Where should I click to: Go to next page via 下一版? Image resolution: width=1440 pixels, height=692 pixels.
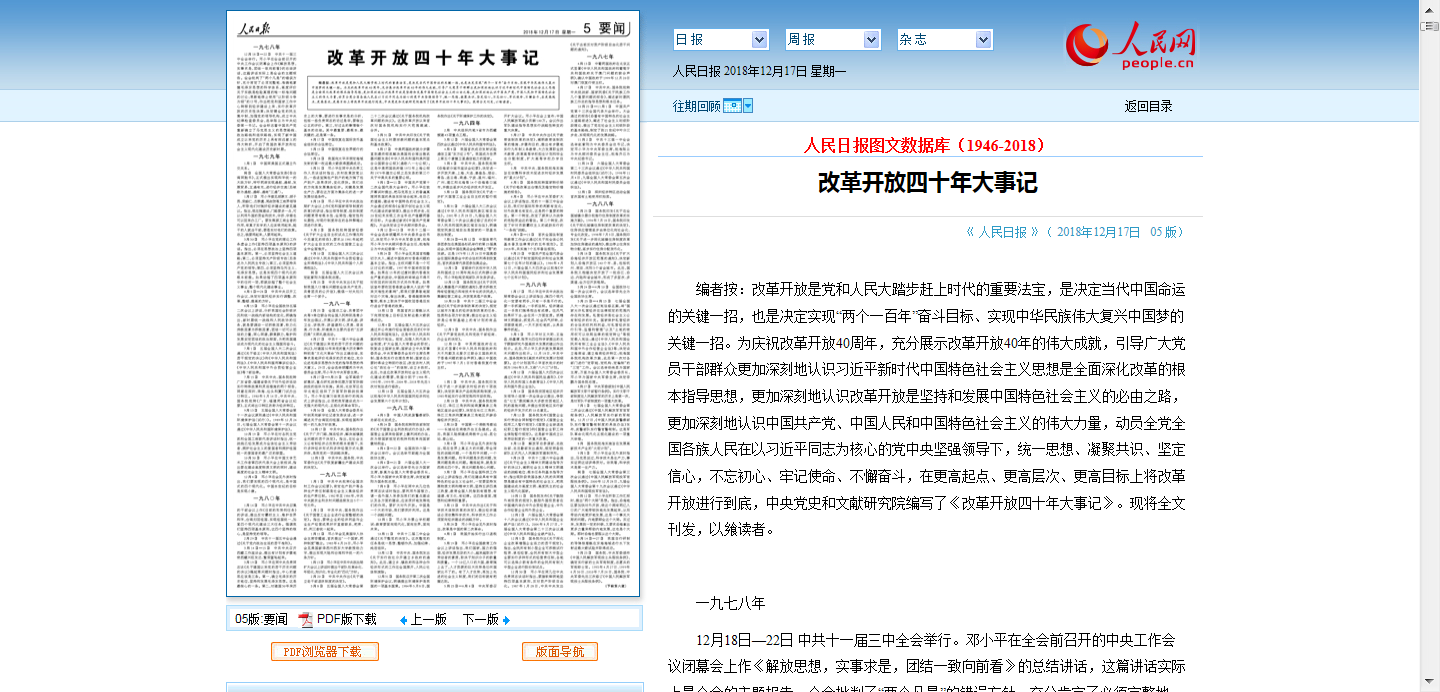click(x=480, y=620)
